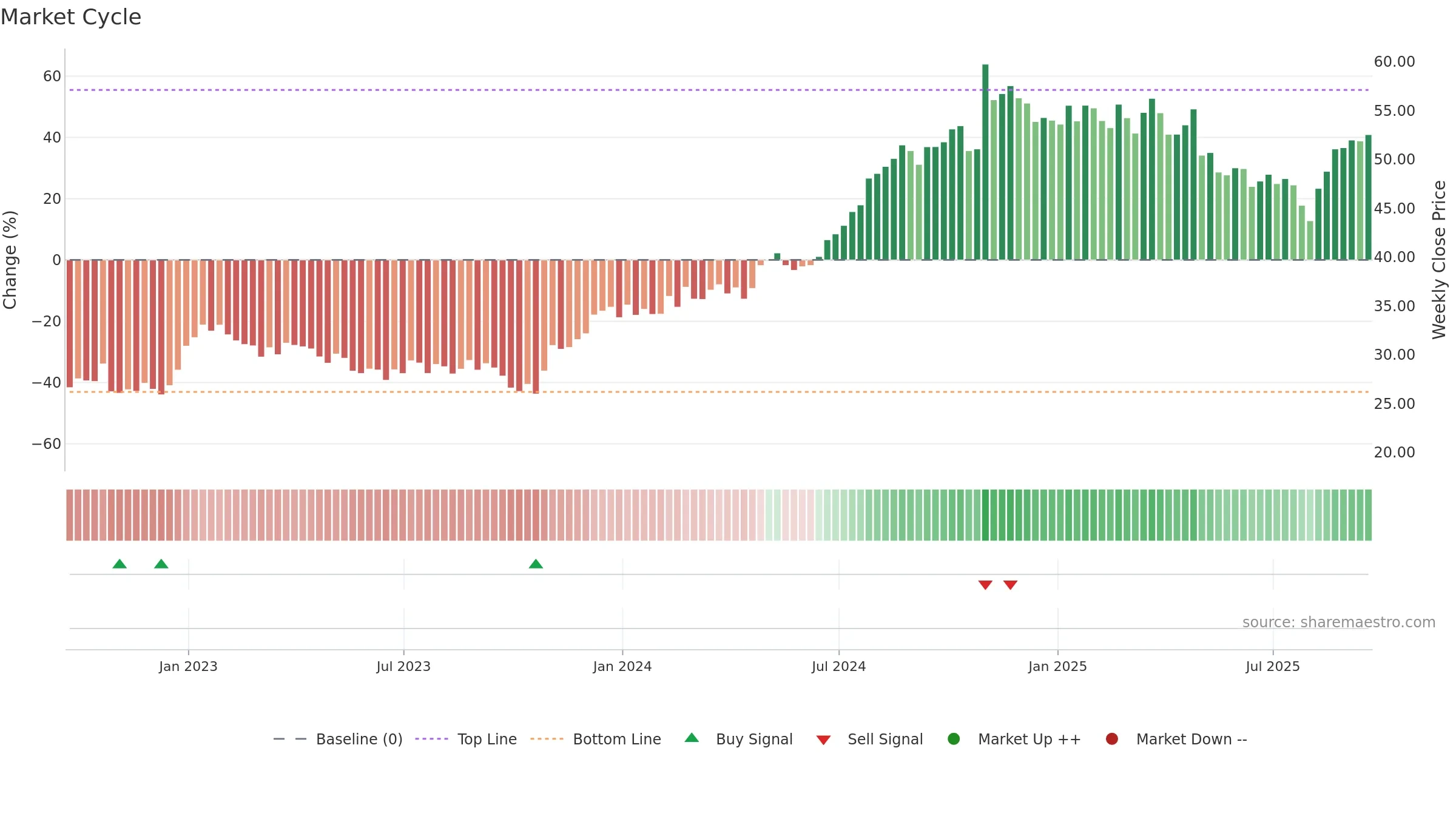Click the red Sell Signal legend triangle icon
This screenshot has height=819, width=1456.
tap(823, 740)
